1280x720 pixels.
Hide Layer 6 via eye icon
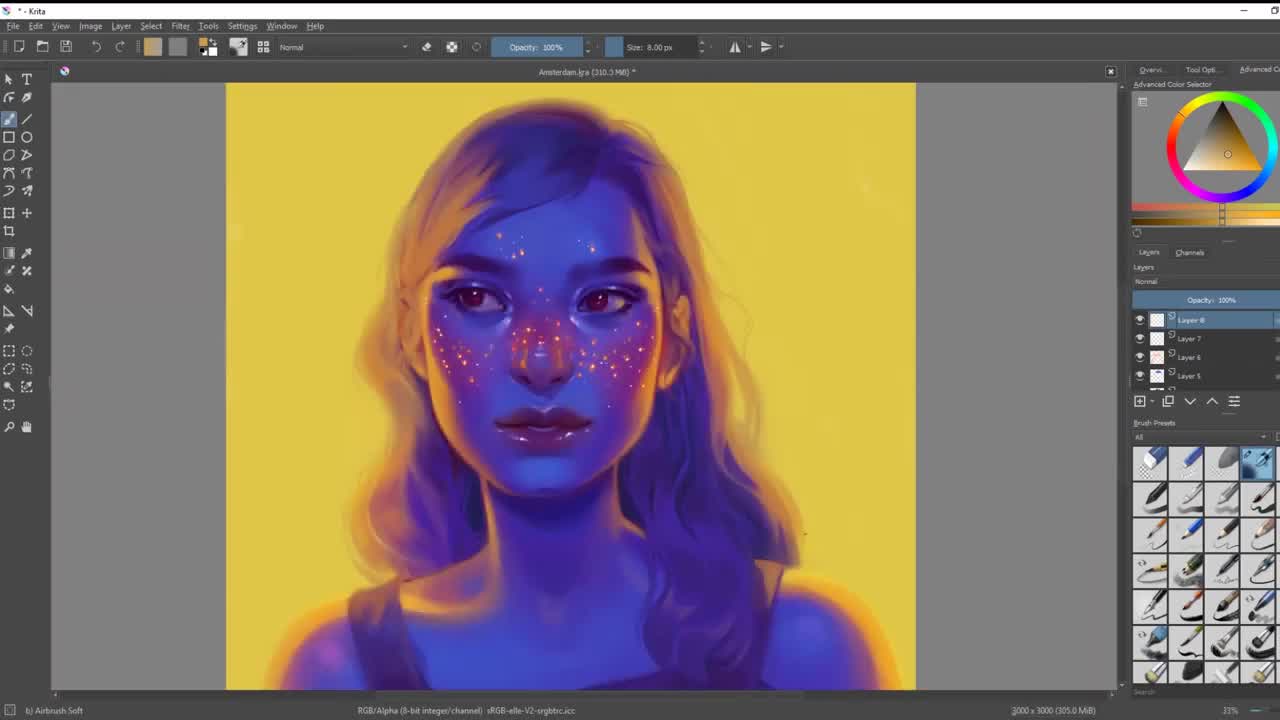point(1139,357)
